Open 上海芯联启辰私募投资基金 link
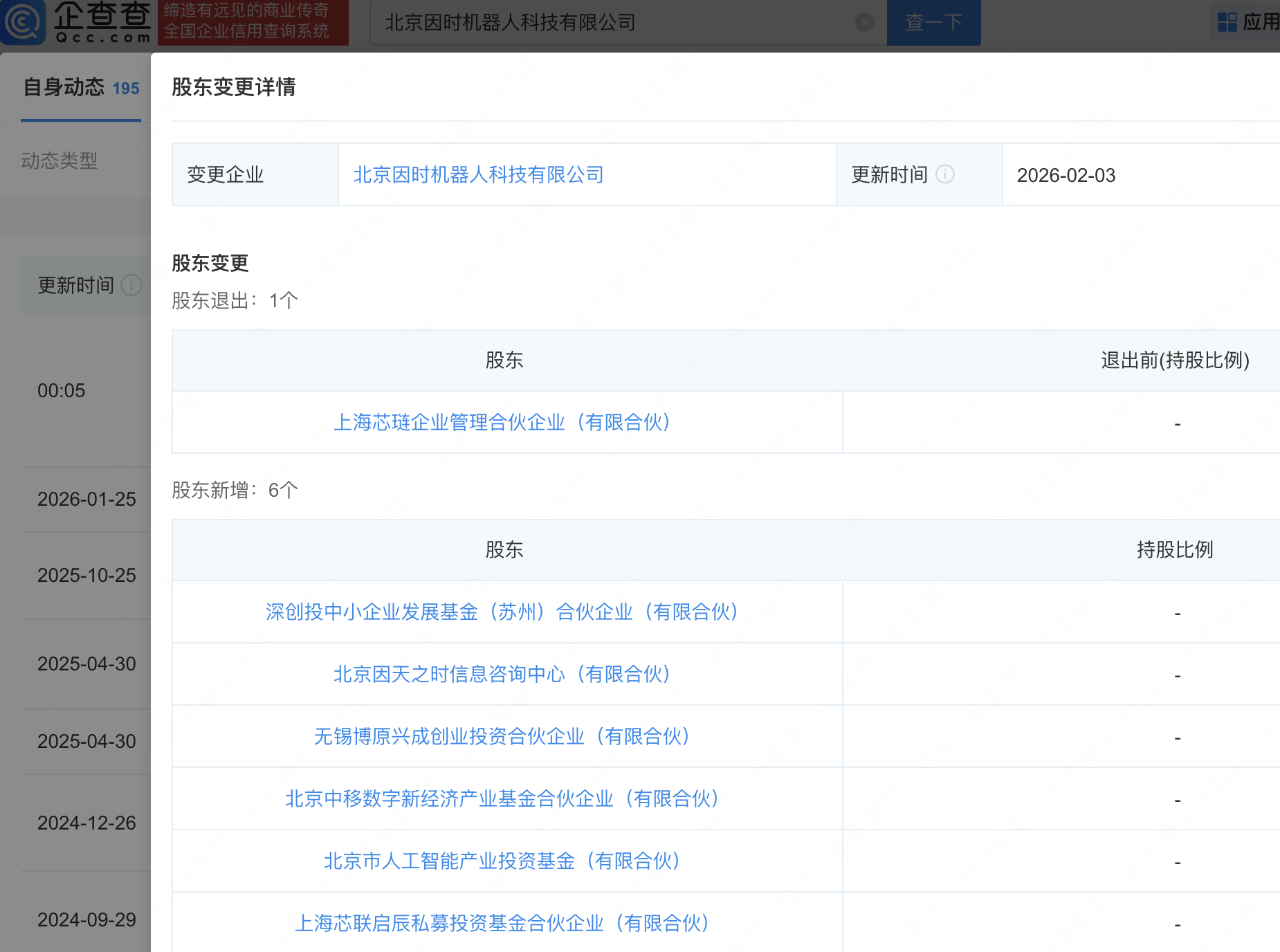 502,923
